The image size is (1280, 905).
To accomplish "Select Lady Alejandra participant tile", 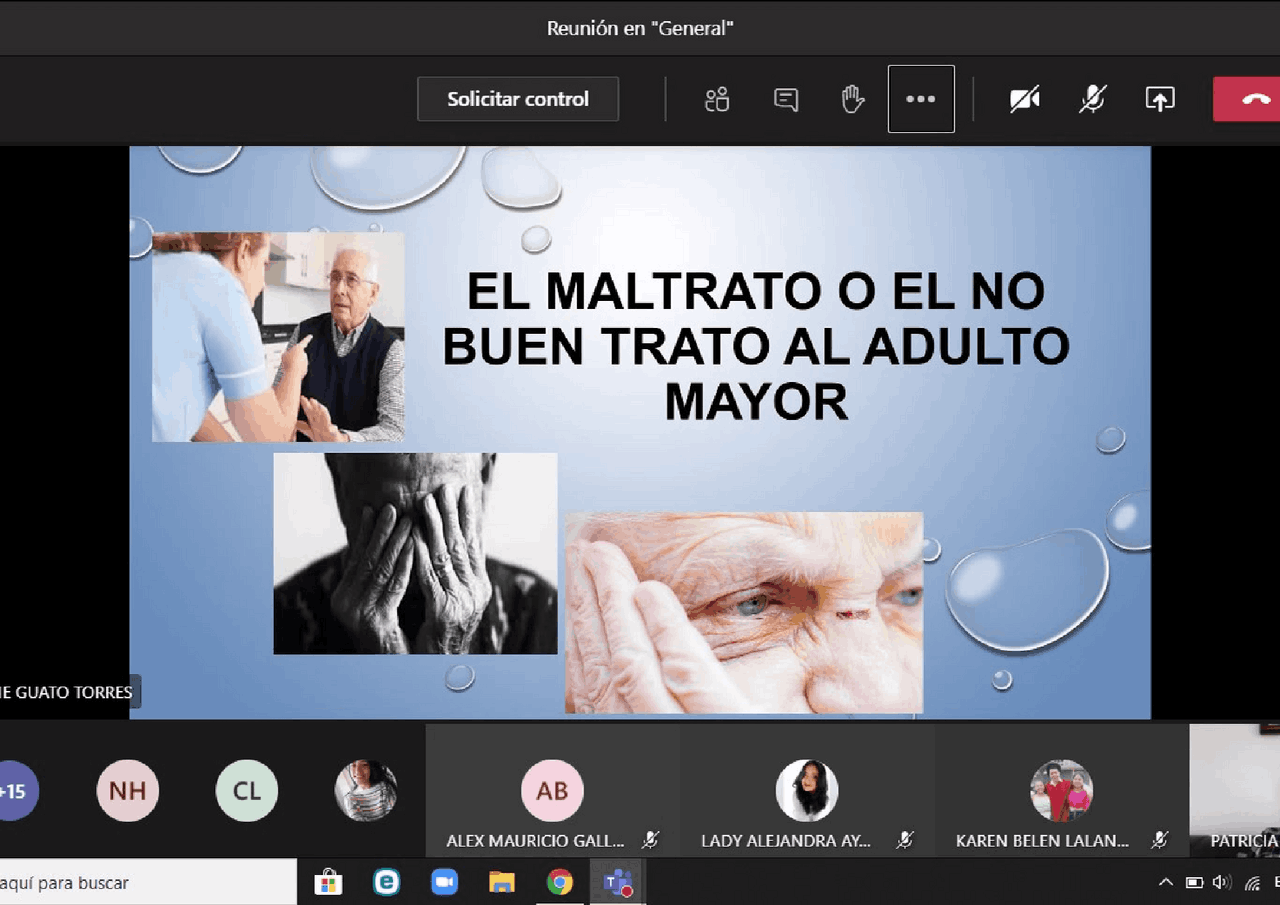I will click(807, 791).
